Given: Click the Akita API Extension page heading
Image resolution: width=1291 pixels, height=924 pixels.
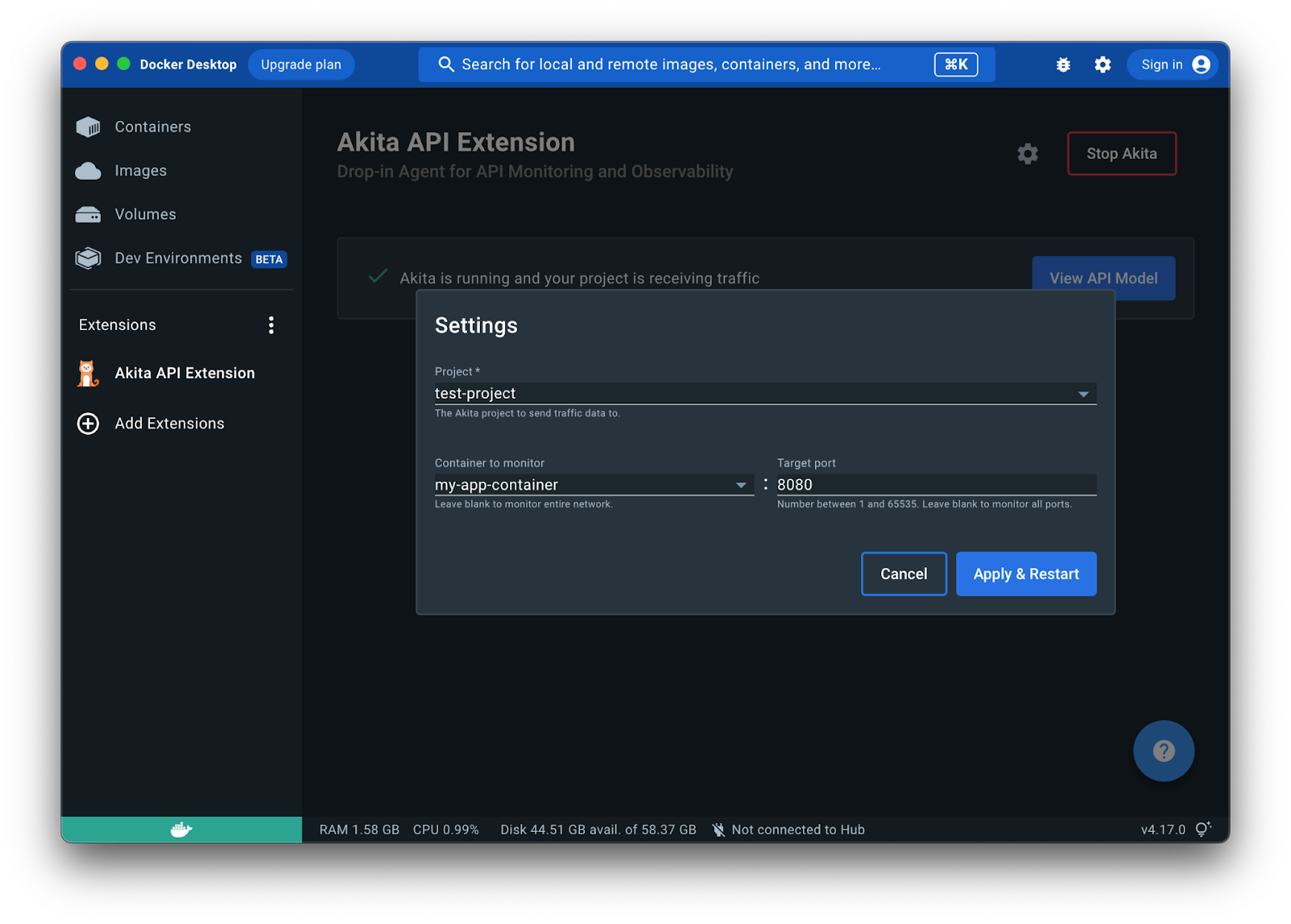Looking at the screenshot, I should pyautogui.click(x=456, y=142).
